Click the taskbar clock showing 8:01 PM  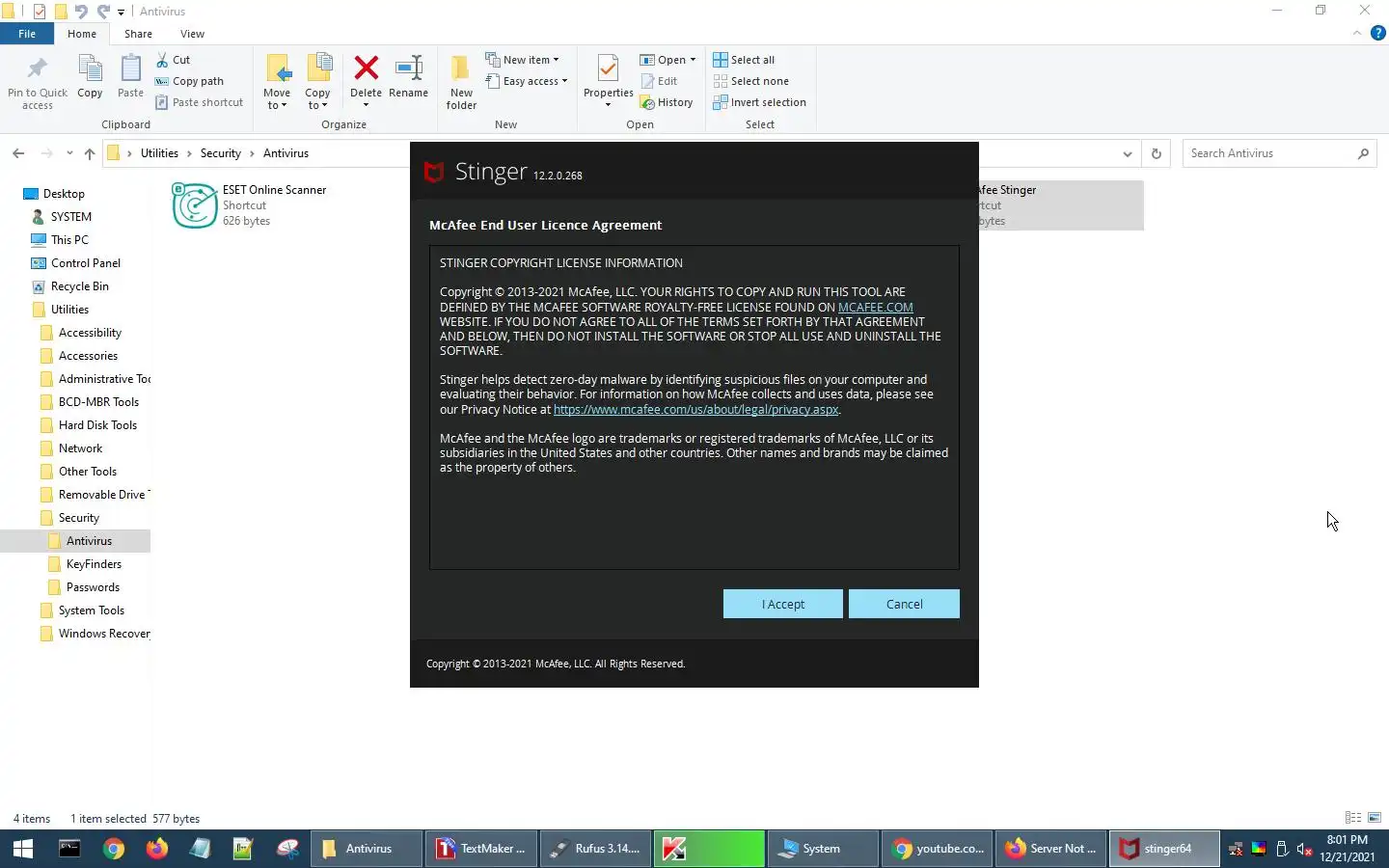point(1348,849)
